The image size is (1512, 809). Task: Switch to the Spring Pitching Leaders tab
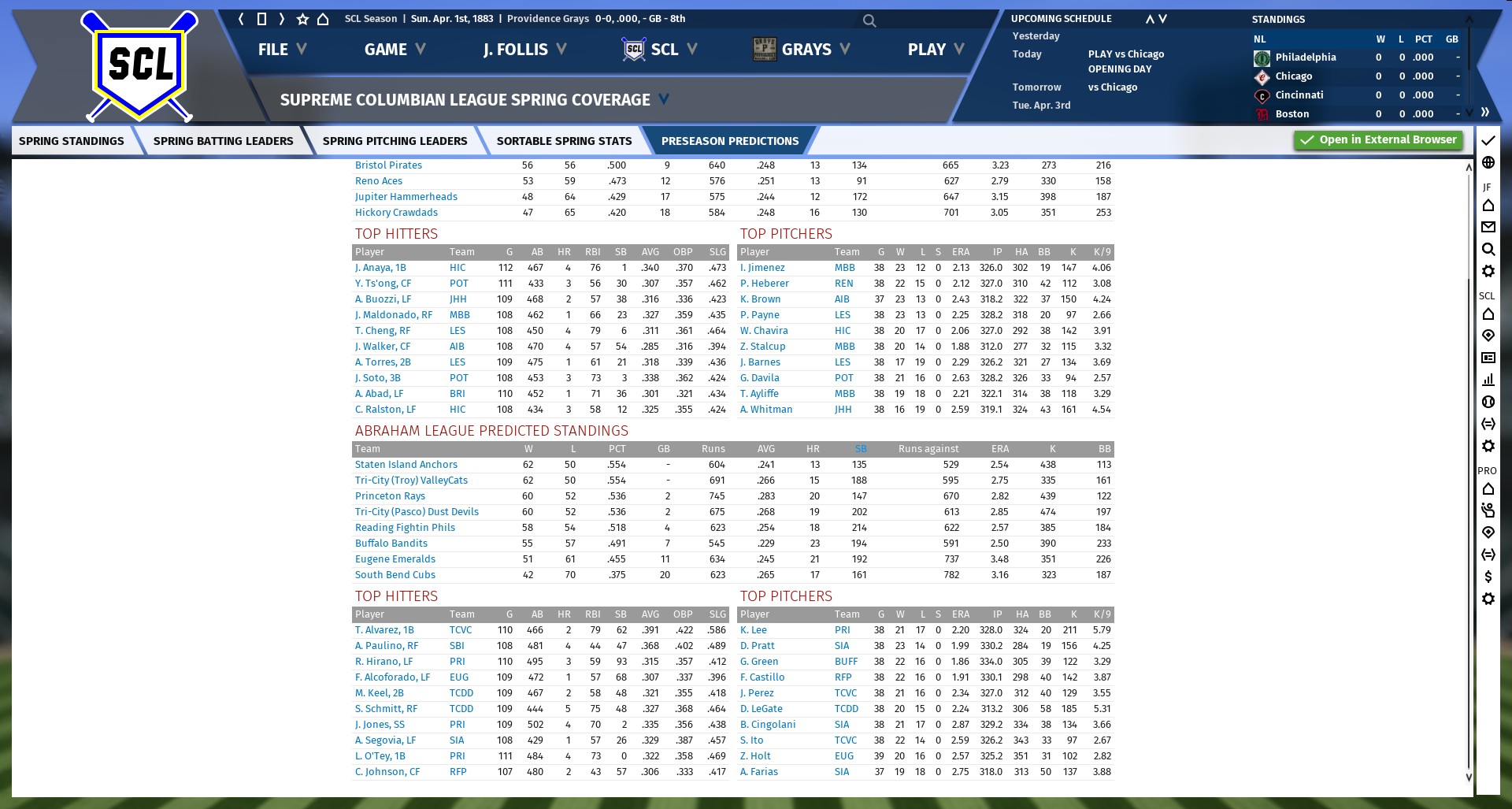(x=395, y=141)
